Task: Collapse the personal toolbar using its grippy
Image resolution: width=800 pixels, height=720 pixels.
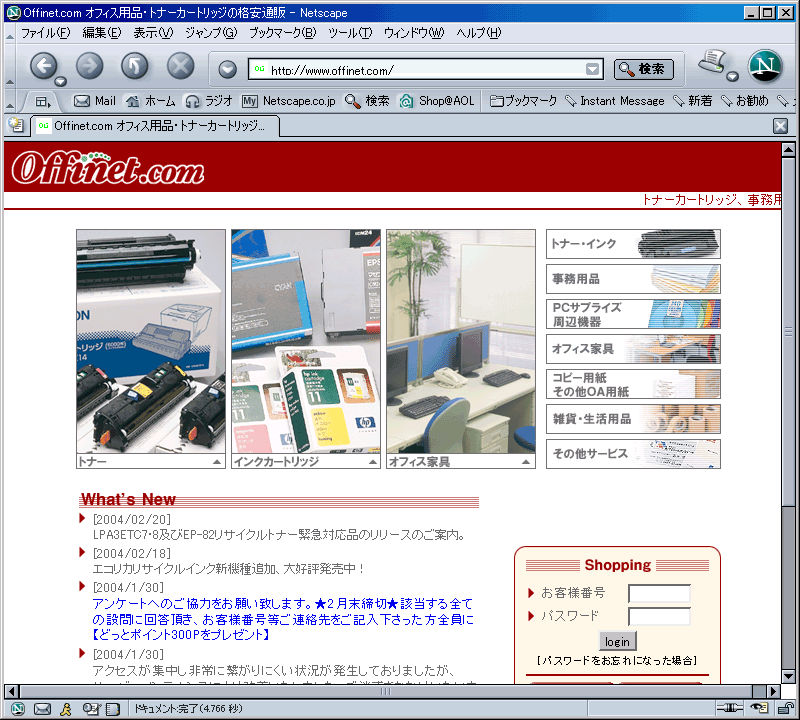Action: [x=10, y=102]
